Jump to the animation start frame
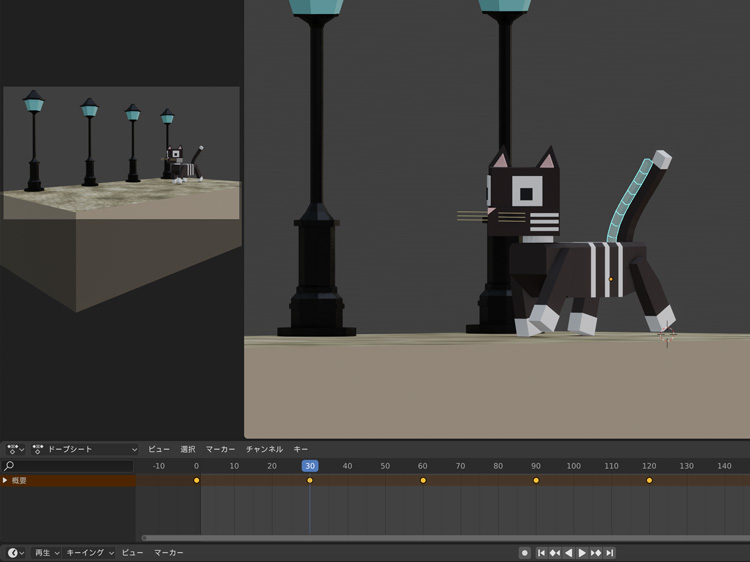Screen dimensions: 750x562 click(541, 553)
